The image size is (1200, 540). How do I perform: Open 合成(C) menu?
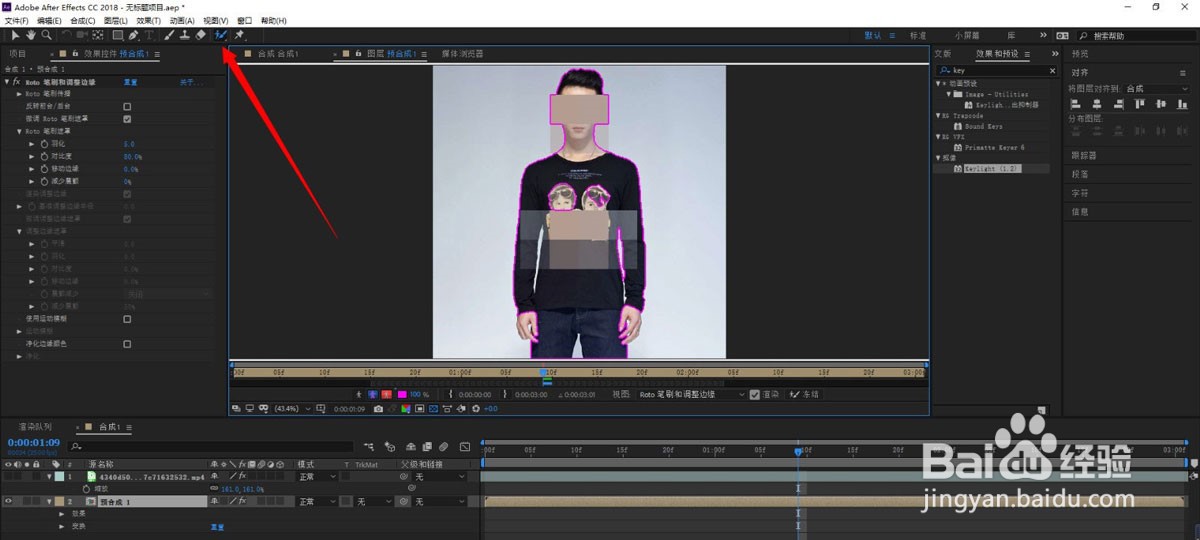click(x=83, y=20)
